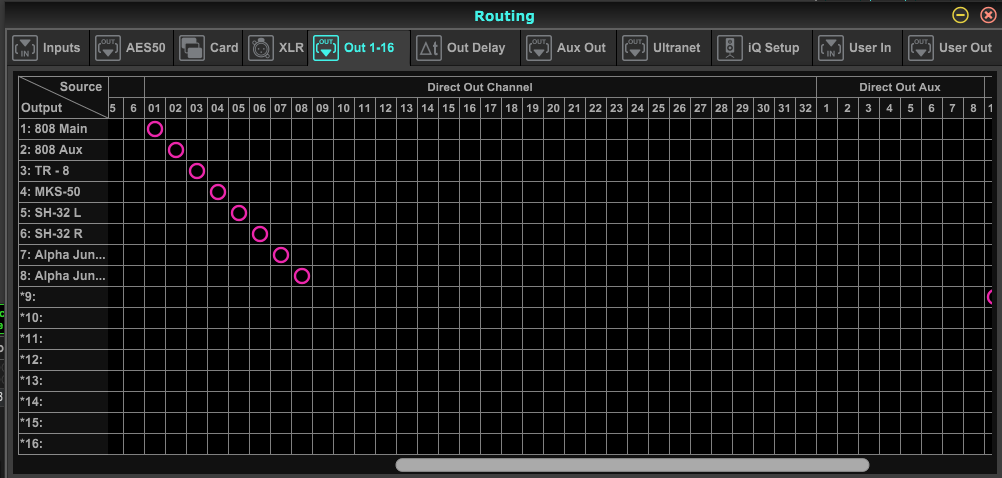Route channel 10 to output *10
This screenshot has height=478, width=1002.
[344, 318]
